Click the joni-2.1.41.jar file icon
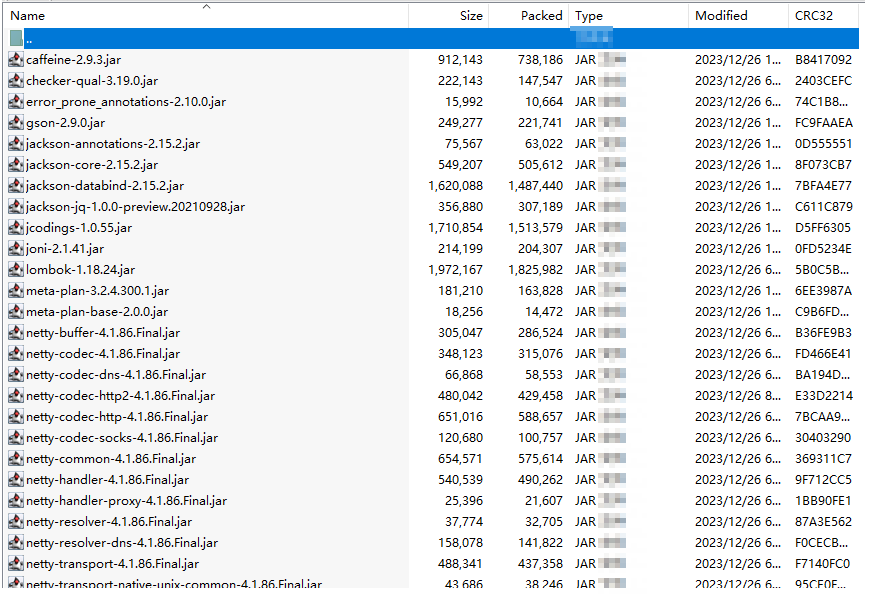The image size is (870, 595). (x=15, y=249)
